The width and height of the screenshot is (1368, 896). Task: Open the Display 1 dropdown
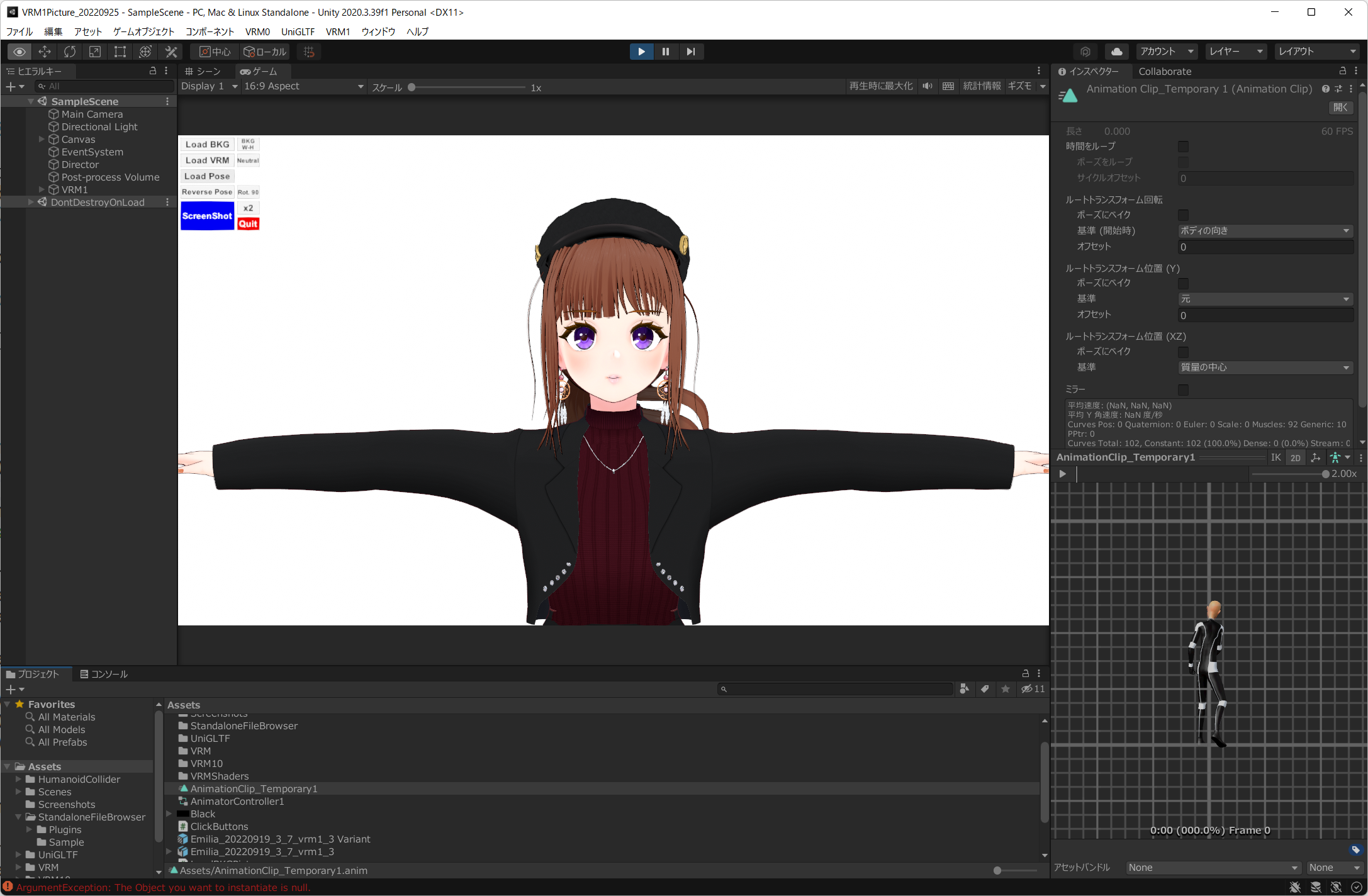coord(210,86)
